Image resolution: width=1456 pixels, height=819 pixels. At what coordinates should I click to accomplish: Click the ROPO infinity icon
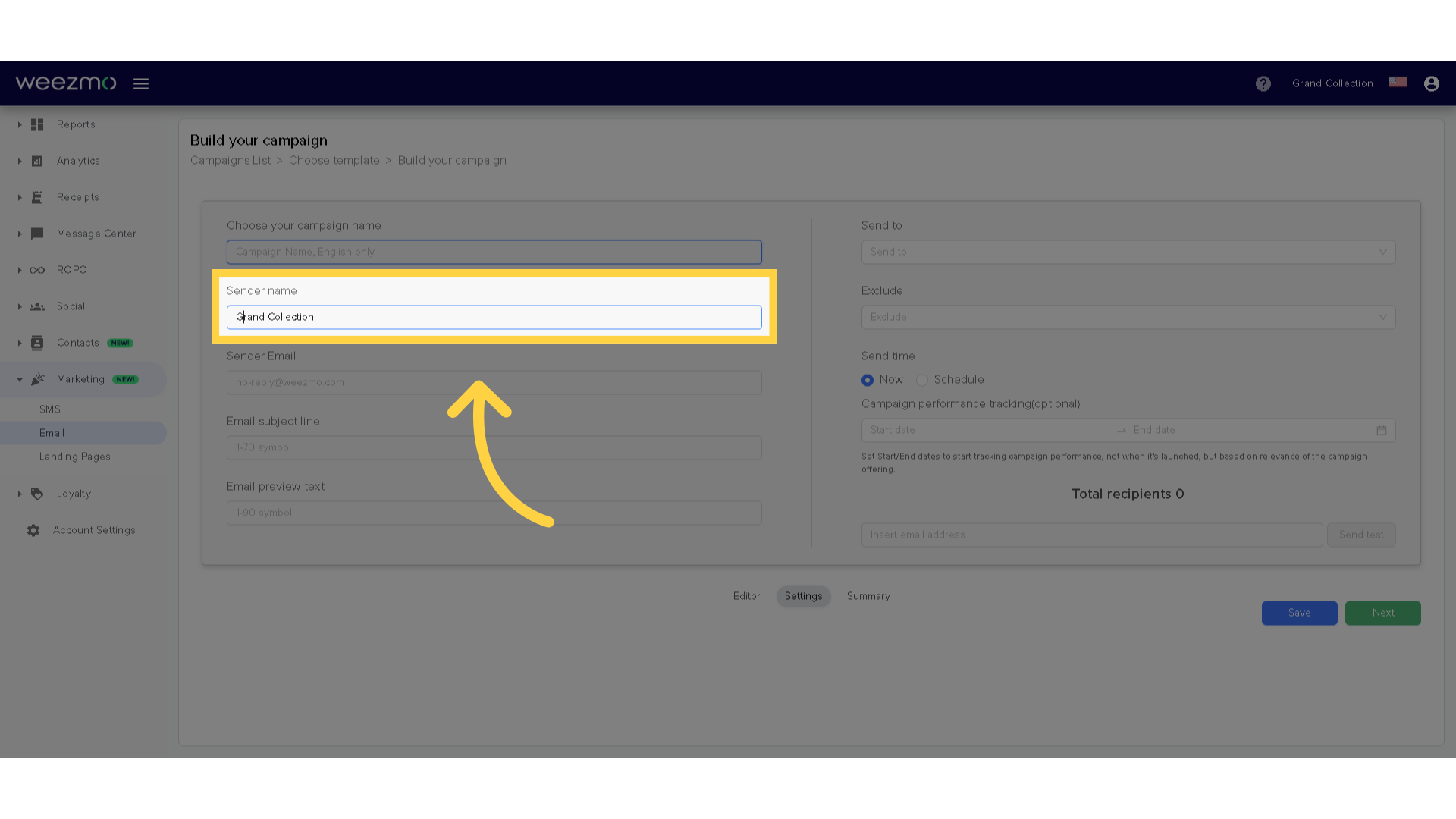[x=37, y=270]
